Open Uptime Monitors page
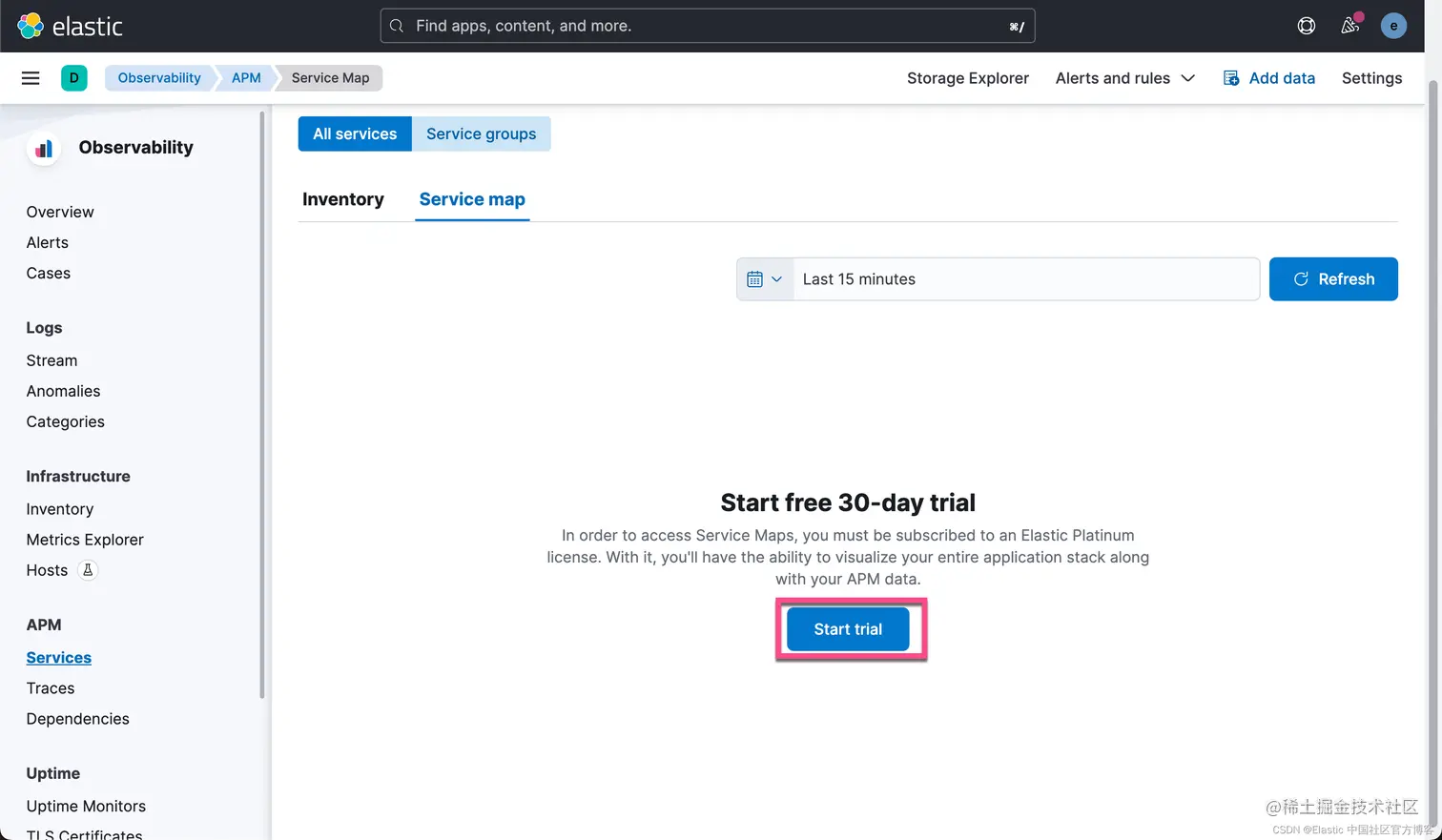Screen dimensions: 1442x840 point(86,807)
